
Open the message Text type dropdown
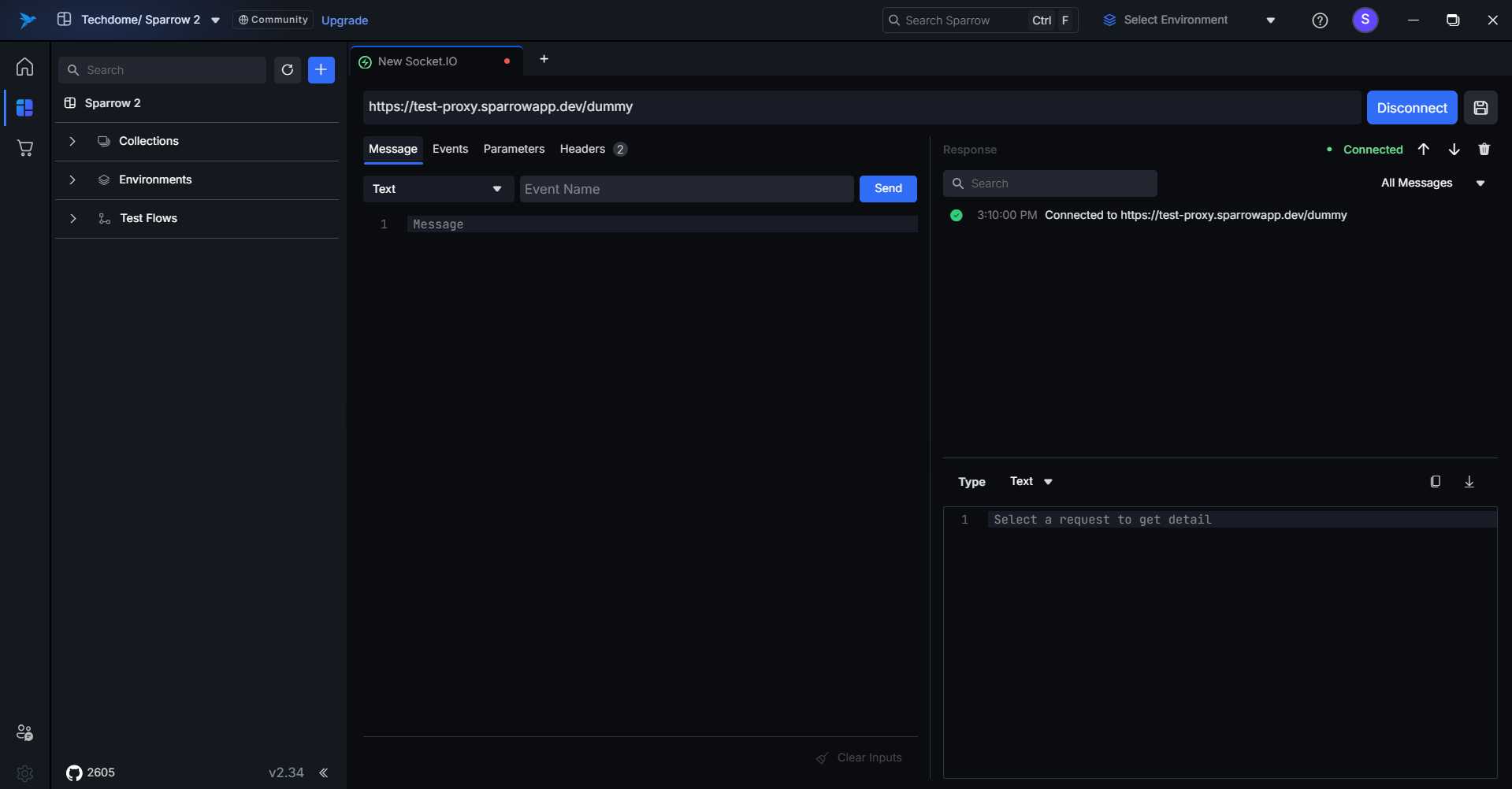[437, 189]
